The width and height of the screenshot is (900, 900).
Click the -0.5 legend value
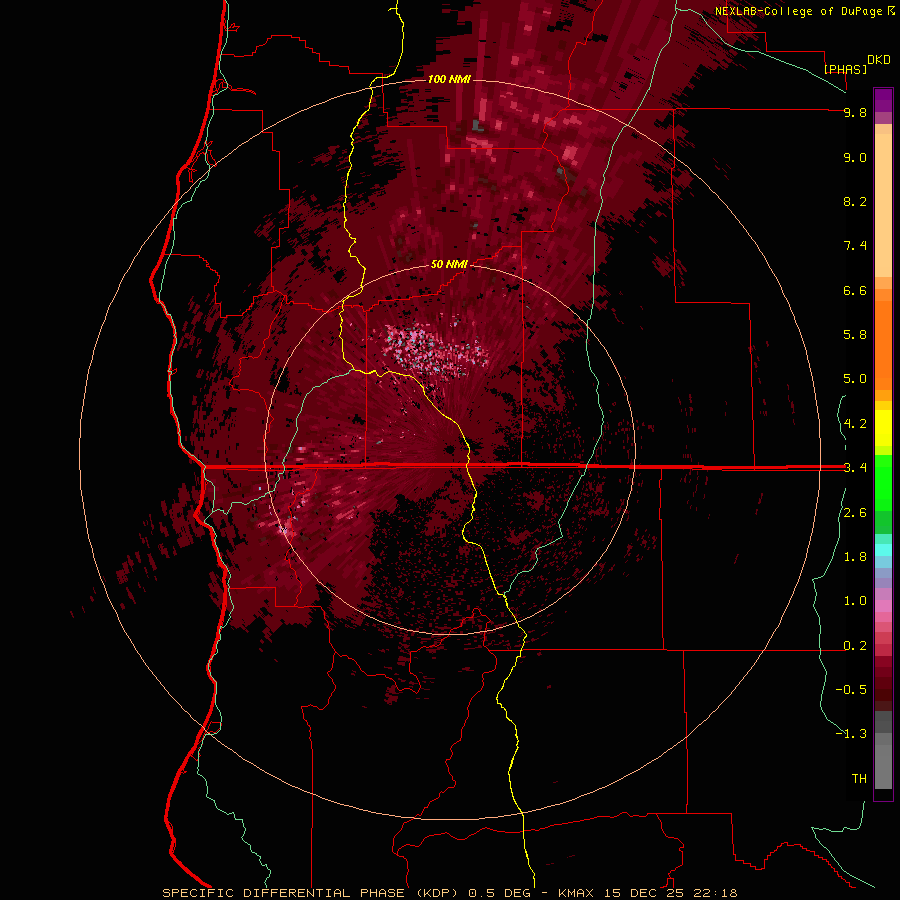(851, 690)
